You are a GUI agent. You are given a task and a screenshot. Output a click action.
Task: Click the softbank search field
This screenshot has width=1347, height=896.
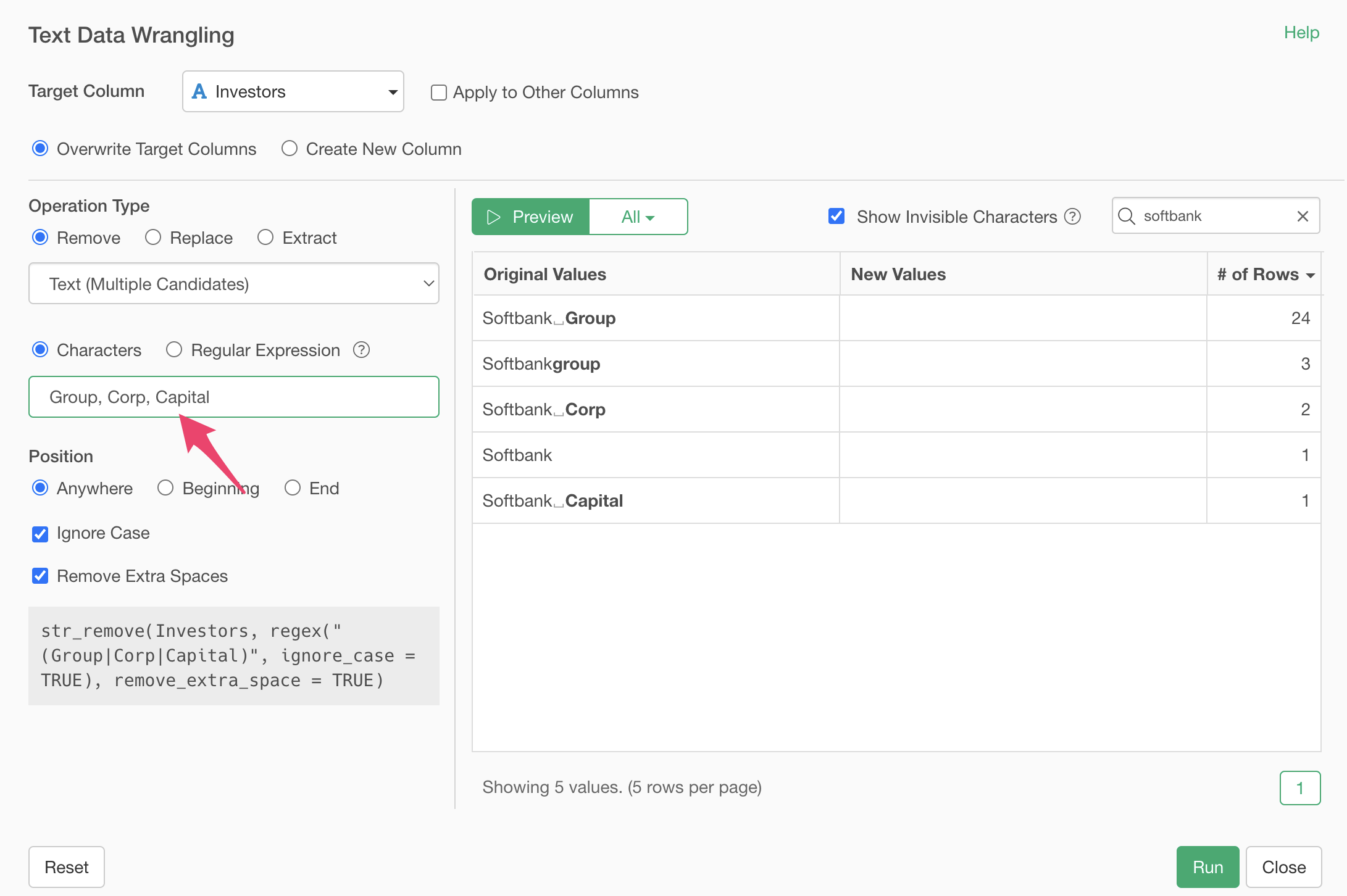[x=1216, y=216]
